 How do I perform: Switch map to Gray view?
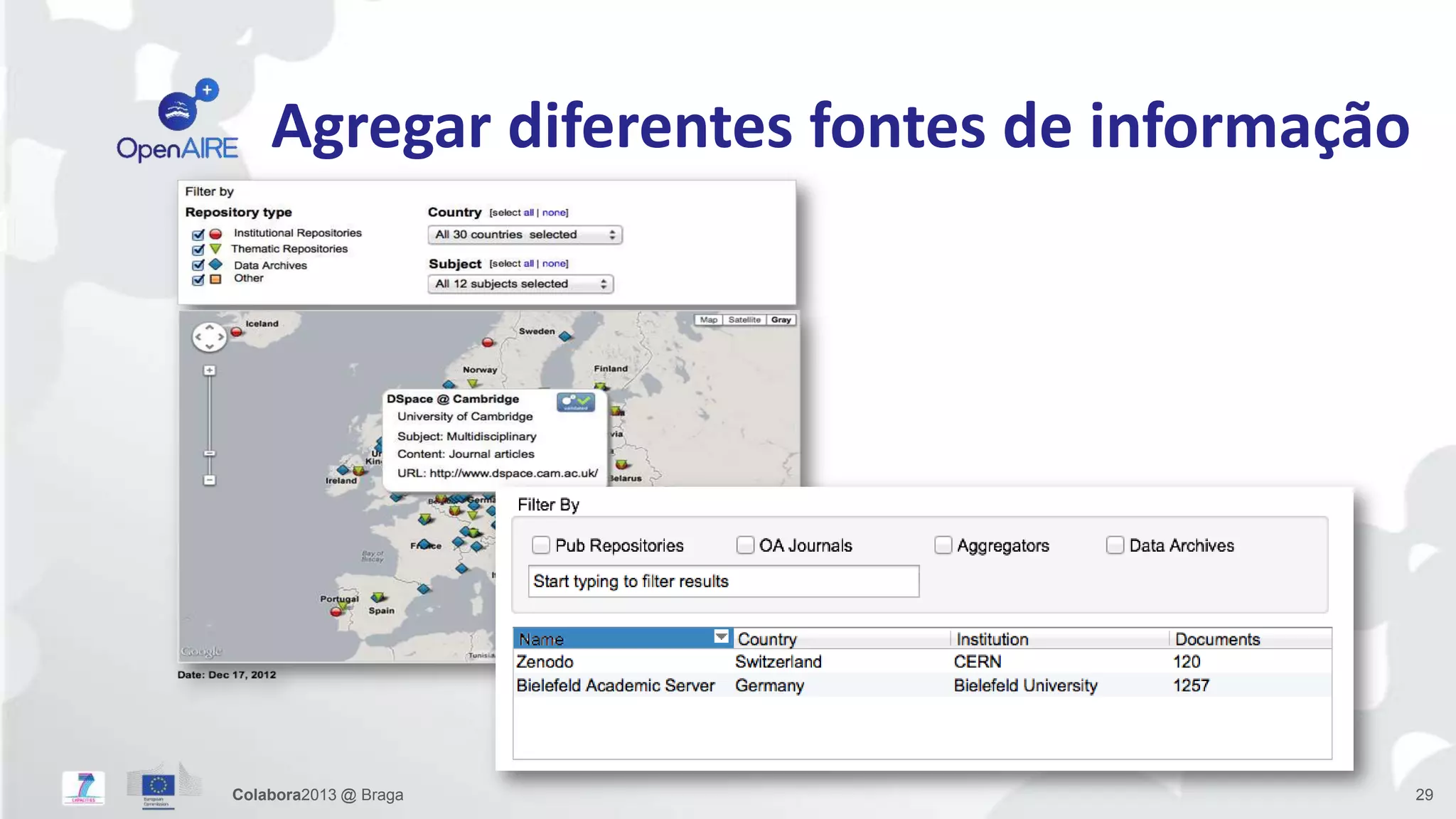coord(781,320)
